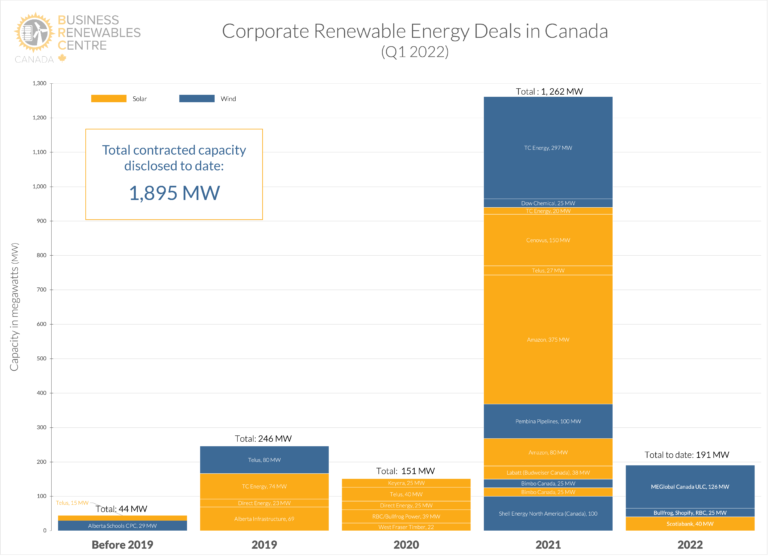Image resolution: width=768 pixels, height=556 pixels.
Task: Click the orange Solar legend swatch
Action: [107, 98]
